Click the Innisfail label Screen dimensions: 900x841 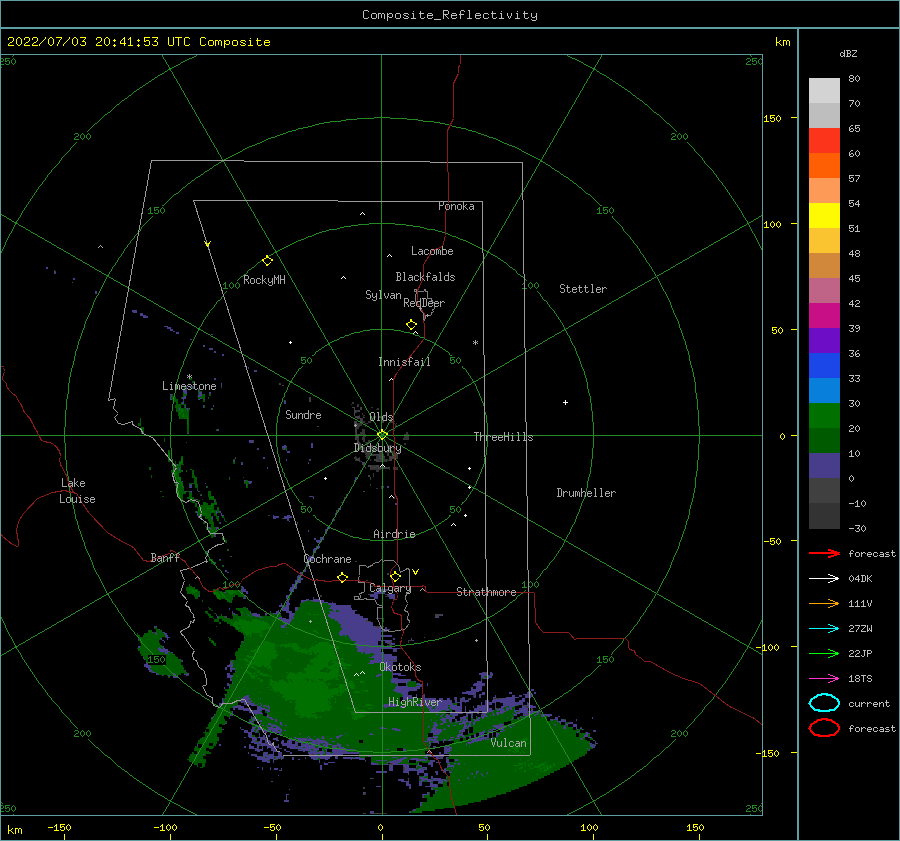(404, 362)
